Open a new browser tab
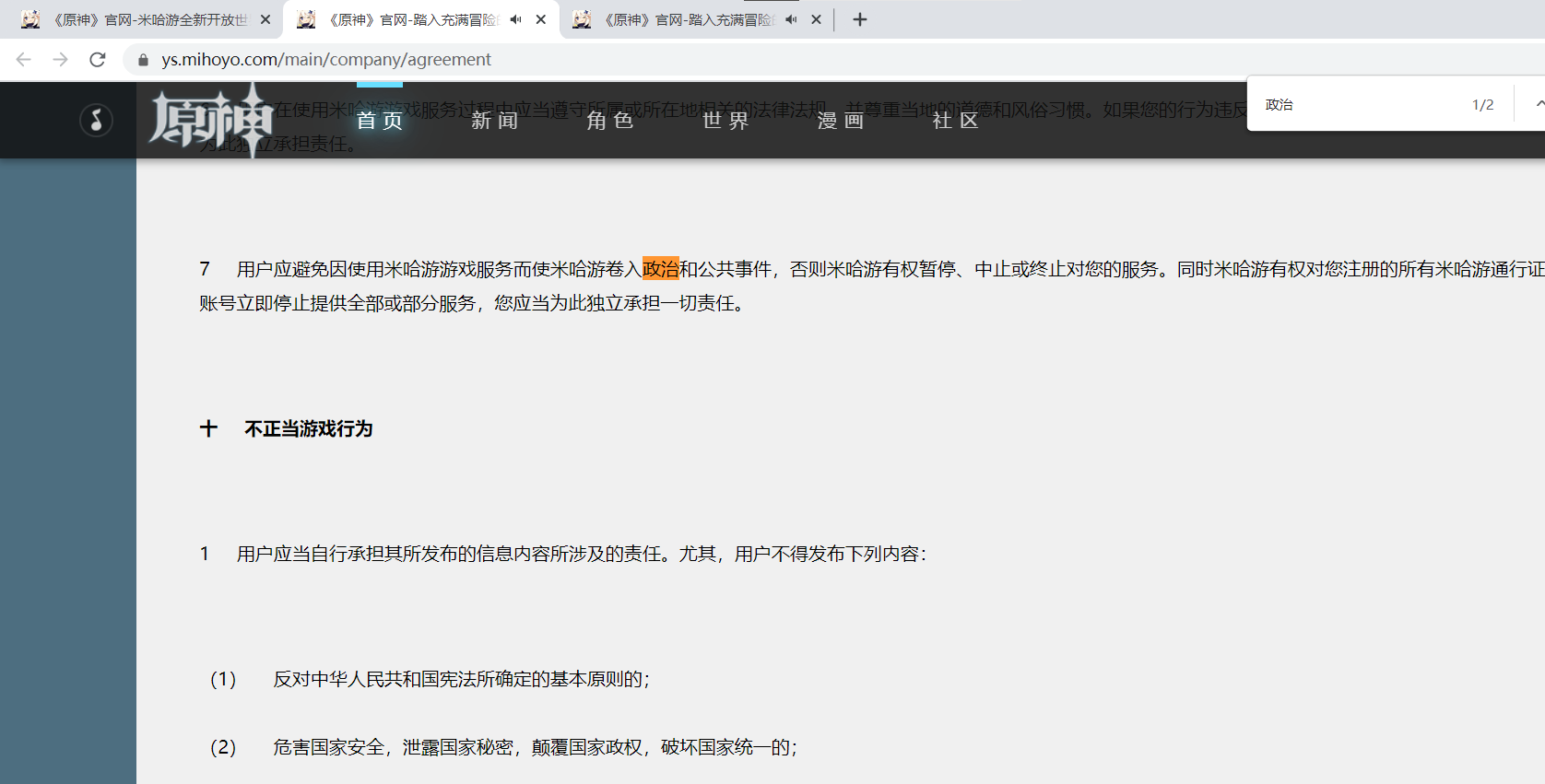Screen dimensions: 1545x784 pos(860,19)
